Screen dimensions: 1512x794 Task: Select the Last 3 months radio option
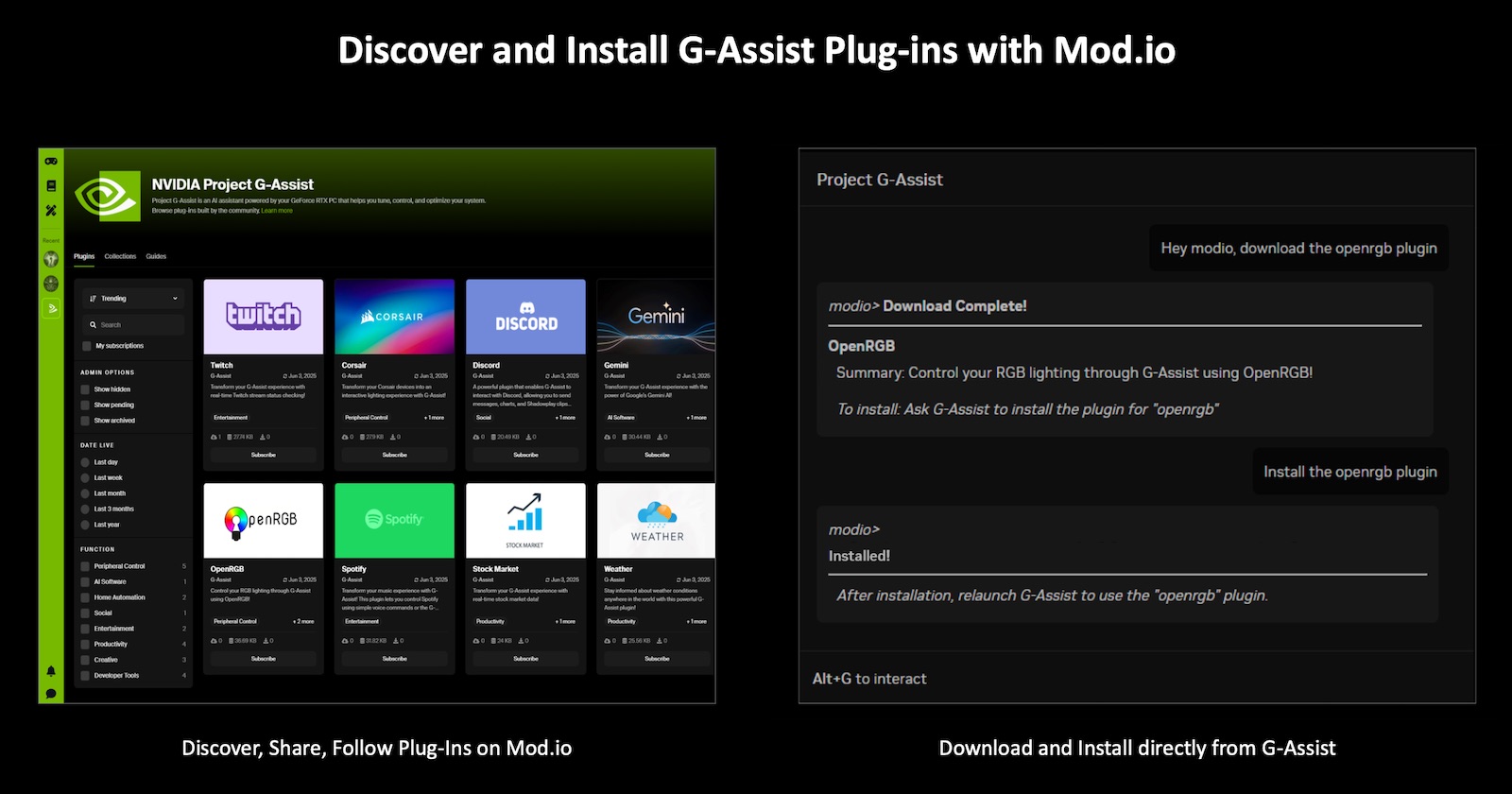tap(85, 509)
